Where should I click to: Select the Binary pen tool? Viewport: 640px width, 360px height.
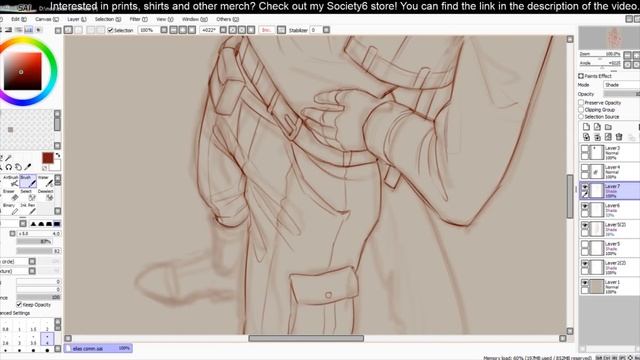point(11,209)
